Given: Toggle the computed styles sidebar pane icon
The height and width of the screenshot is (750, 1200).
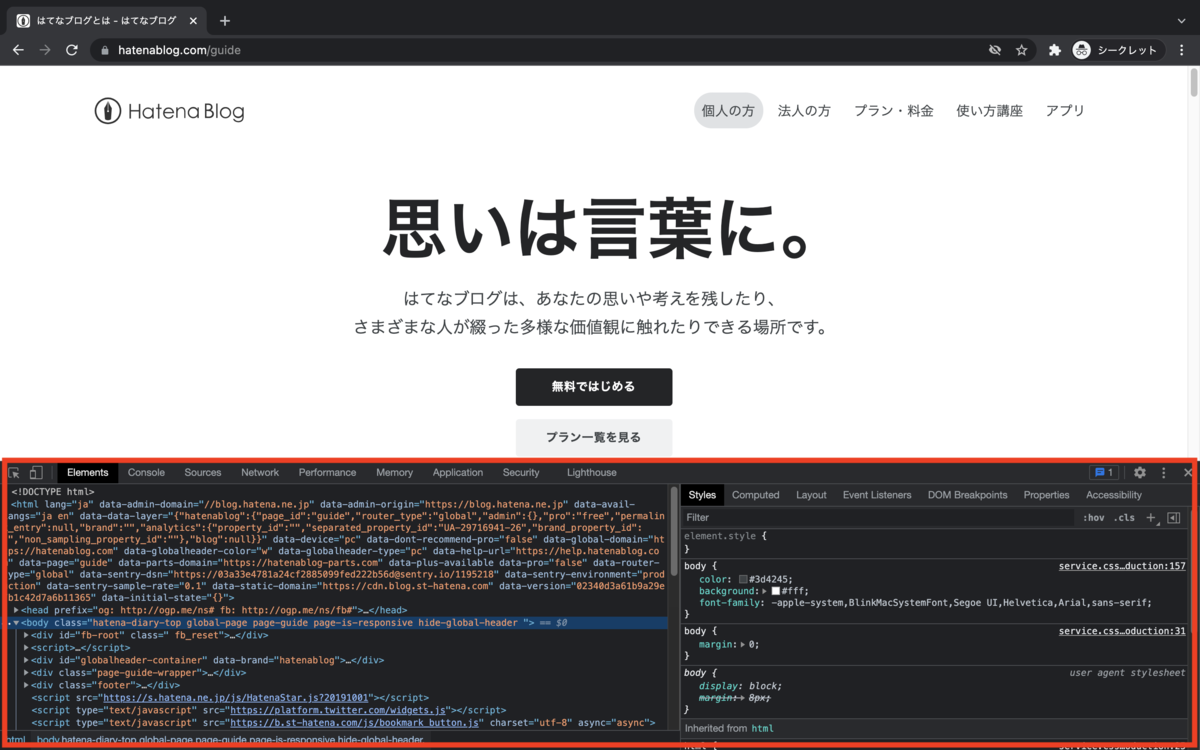Looking at the screenshot, I should (1174, 518).
